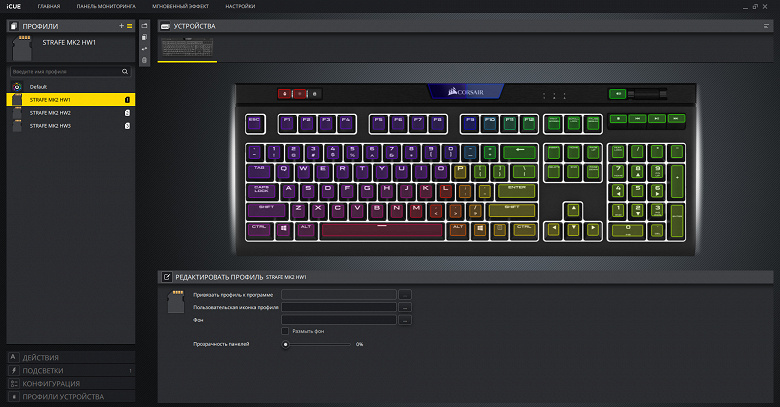This screenshot has height=407, width=780.
Task: Select the context menu key beside right Ctrl
Action: point(500,229)
